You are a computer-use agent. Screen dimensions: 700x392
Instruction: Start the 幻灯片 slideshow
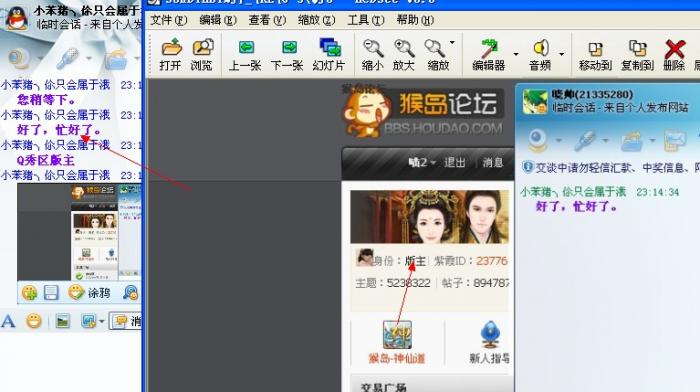[329, 54]
